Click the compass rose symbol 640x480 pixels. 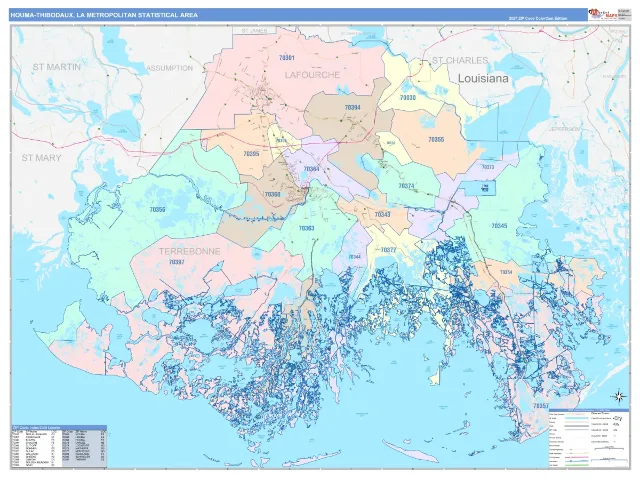[x=618, y=396]
